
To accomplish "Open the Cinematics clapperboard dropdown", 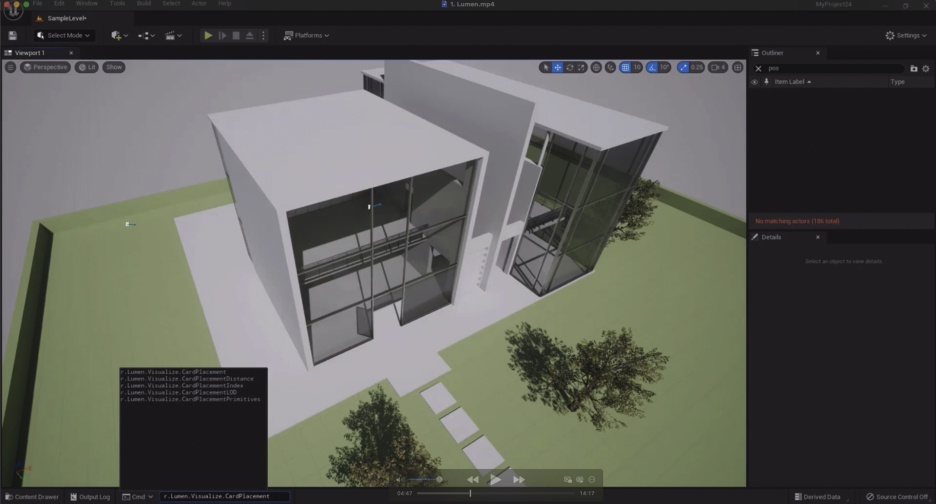I will click(x=173, y=36).
